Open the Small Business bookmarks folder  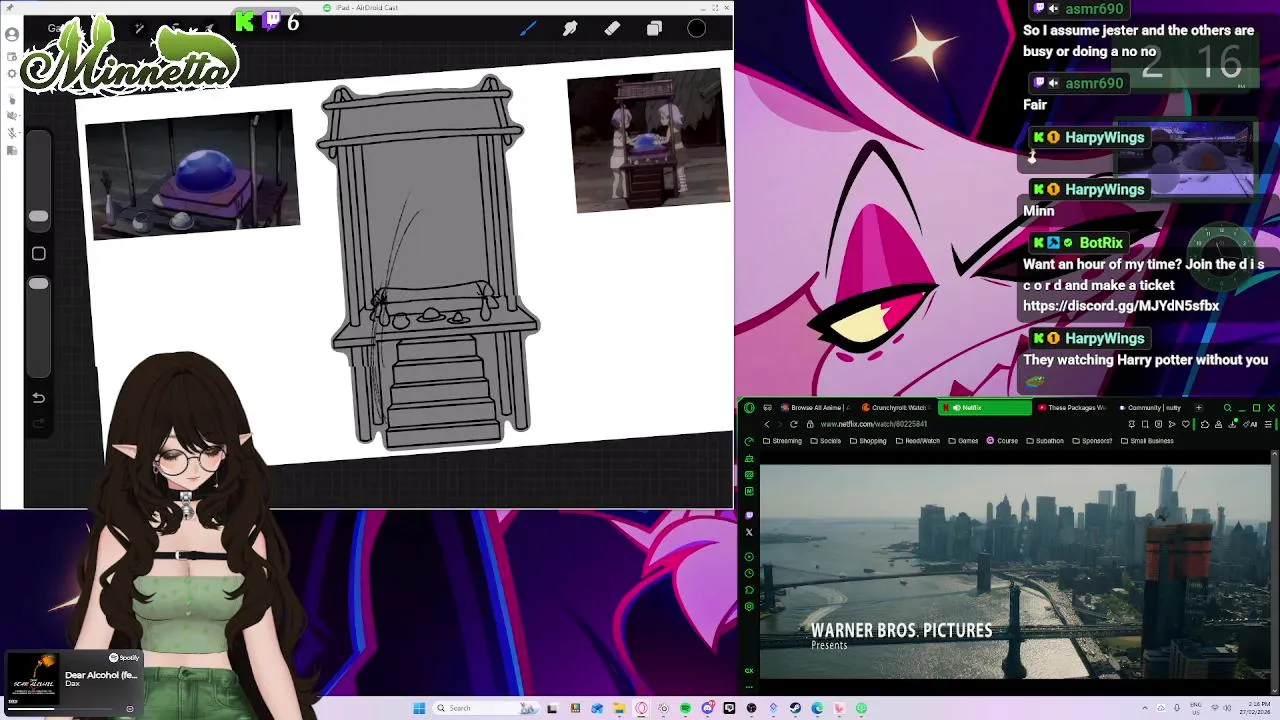point(1148,441)
